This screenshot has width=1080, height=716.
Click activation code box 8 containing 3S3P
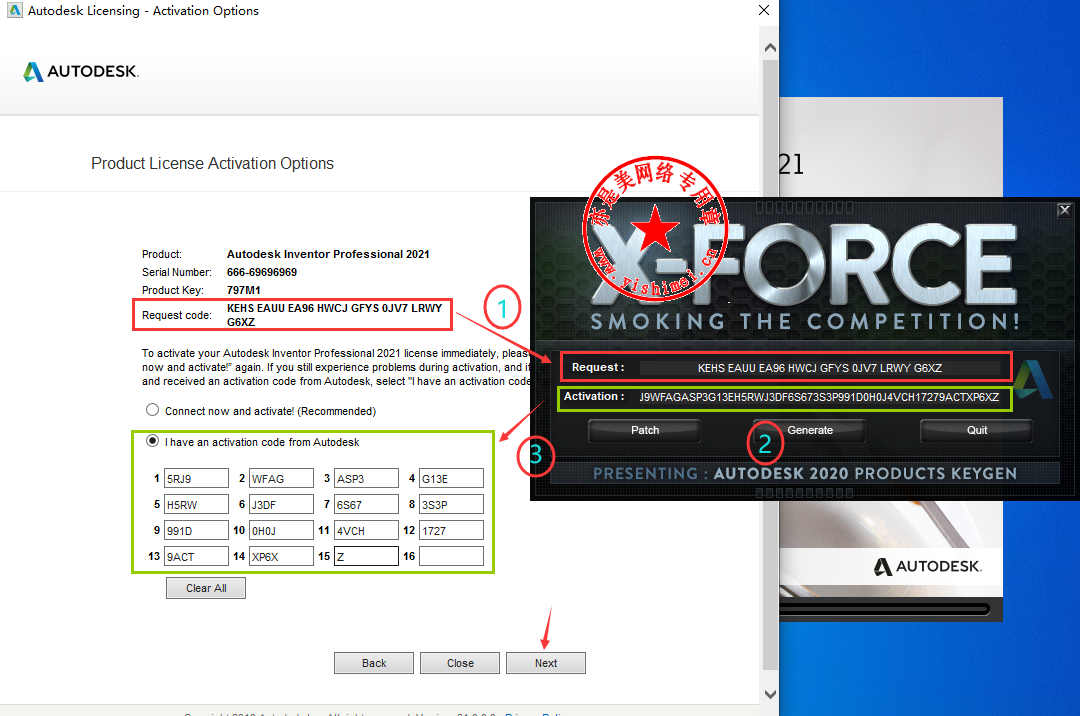click(451, 505)
